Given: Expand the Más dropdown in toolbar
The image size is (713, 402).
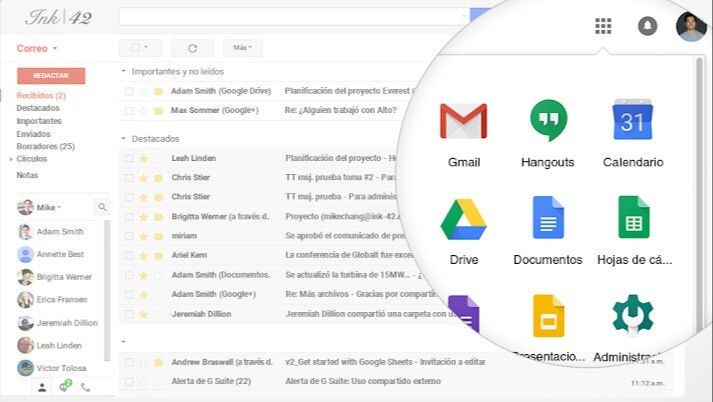Looking at the screenshot, I should (243, 47).
